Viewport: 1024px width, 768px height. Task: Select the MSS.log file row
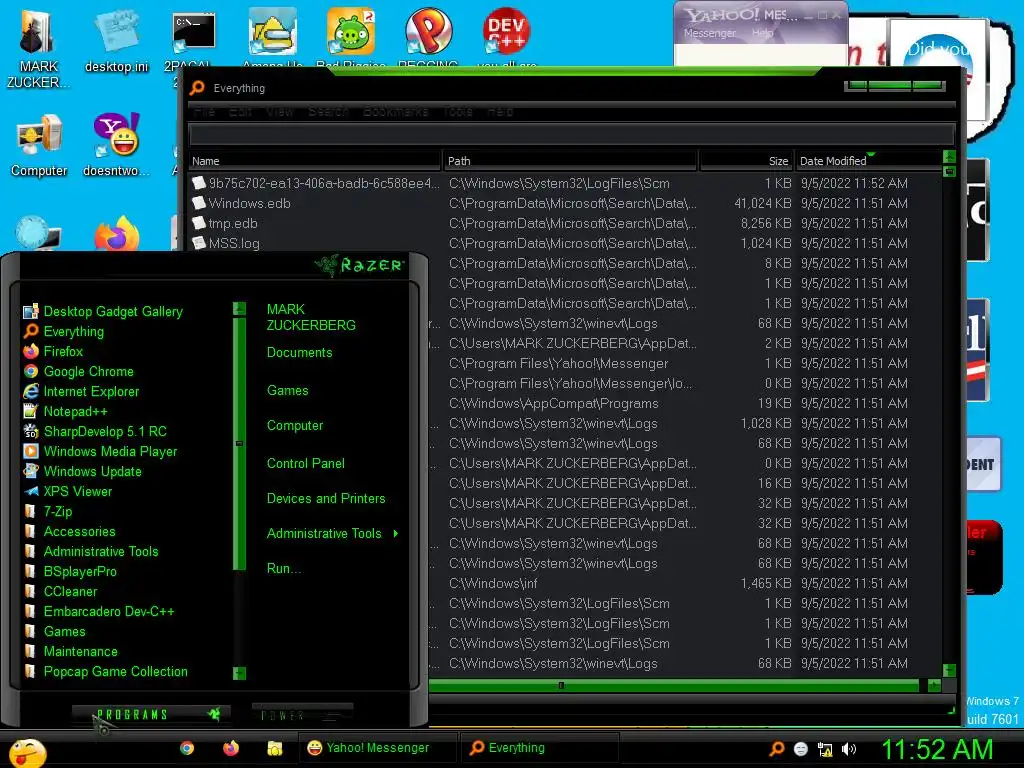[x=234, y=244]
